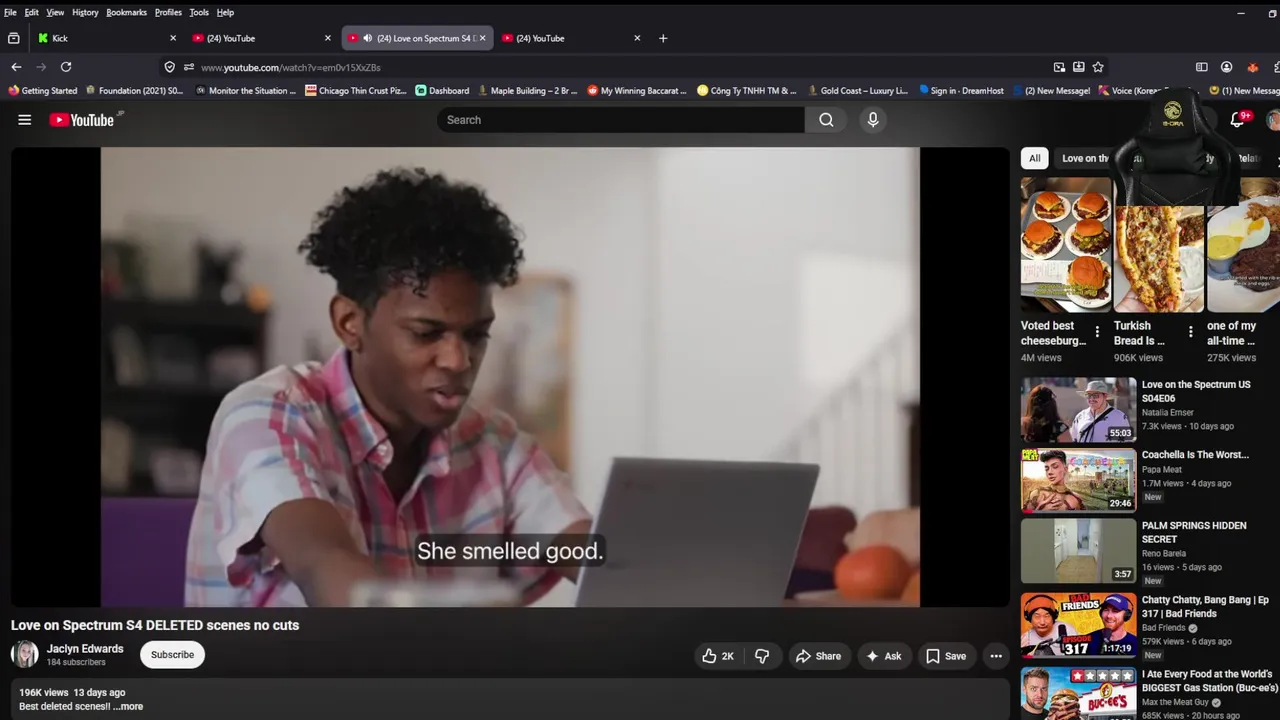Open the File menu

click(10, 12)
